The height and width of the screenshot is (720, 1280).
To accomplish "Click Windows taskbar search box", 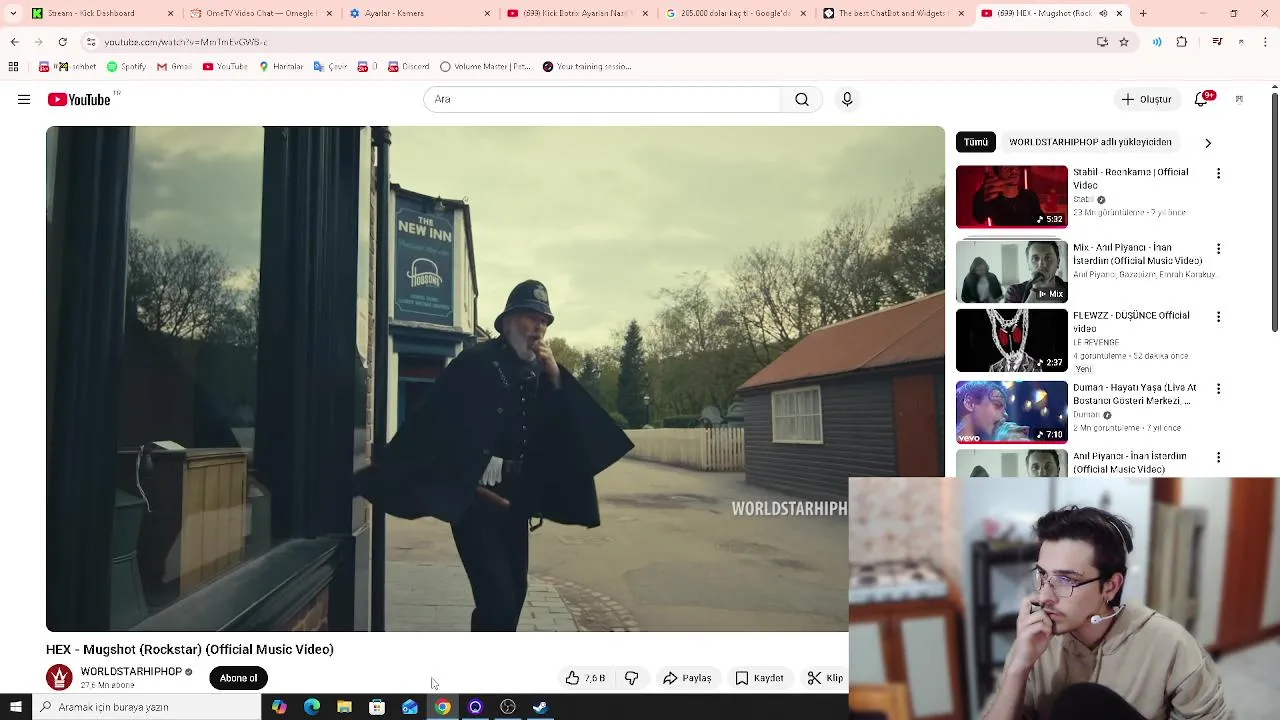I will point(146,707).
